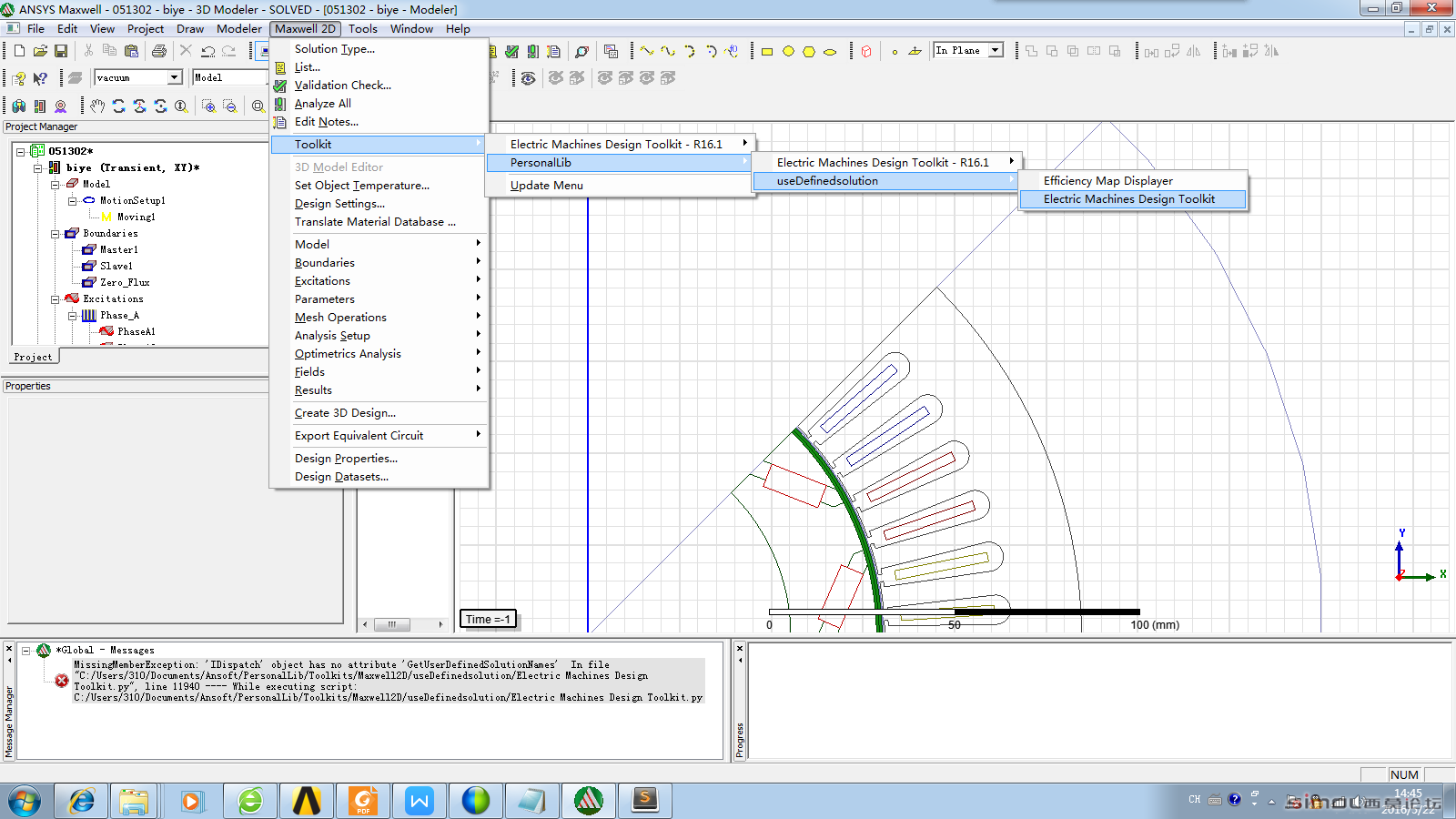
Task: Toggle the eye visibility toolbar icon
Action: pyautogui.click(x=528, y=78)
